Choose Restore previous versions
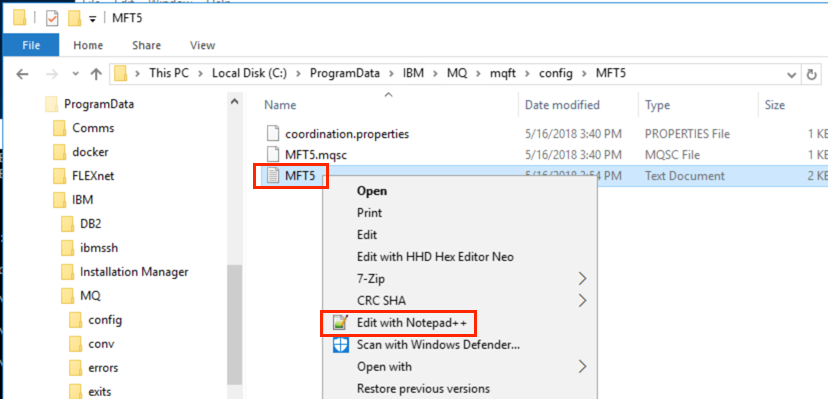The height and width of the screenshot is (399, 828). click(423, 389)
